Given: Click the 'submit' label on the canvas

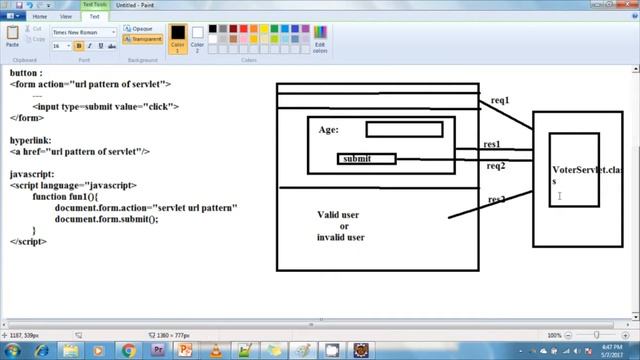Looking at the screenshot, I should click(357, 158).
